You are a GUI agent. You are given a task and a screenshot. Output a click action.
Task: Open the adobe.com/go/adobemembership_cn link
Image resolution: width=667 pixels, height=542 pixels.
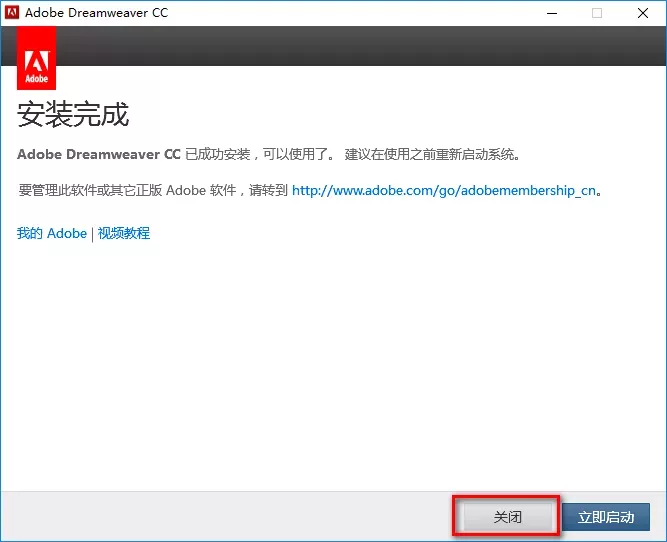tap(445, 190)
